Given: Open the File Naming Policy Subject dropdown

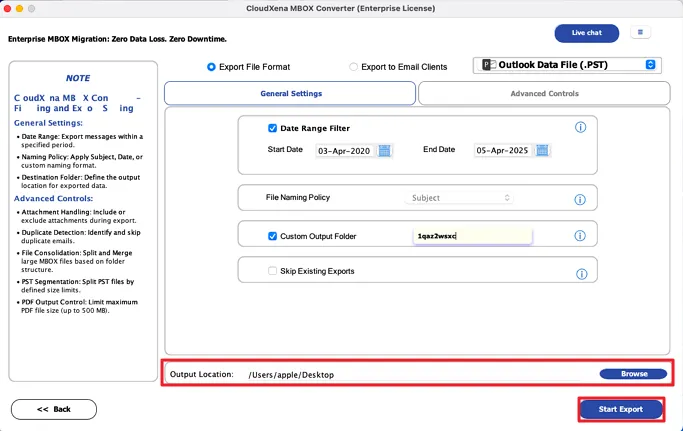Looking at the screenshot, I should tap(459, 198).
